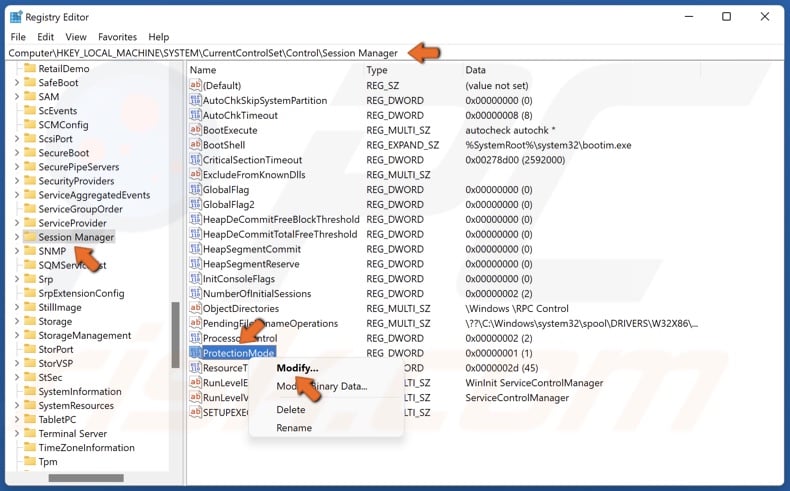Choose Delete from the context menu
Image resolution: width=790 pixels, height=491 pixels.
(291, 410)
